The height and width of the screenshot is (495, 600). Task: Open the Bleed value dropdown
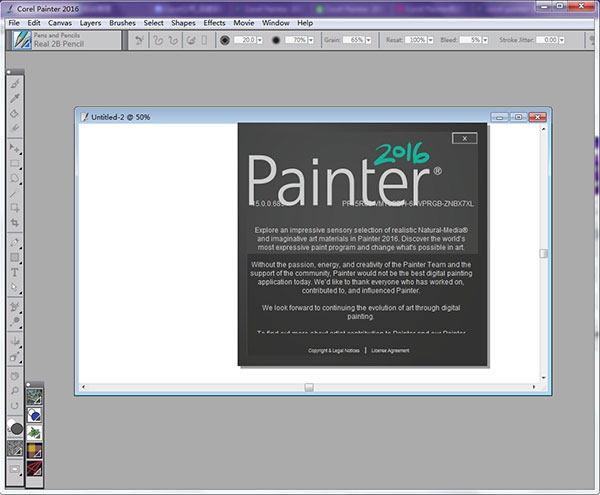485,40
